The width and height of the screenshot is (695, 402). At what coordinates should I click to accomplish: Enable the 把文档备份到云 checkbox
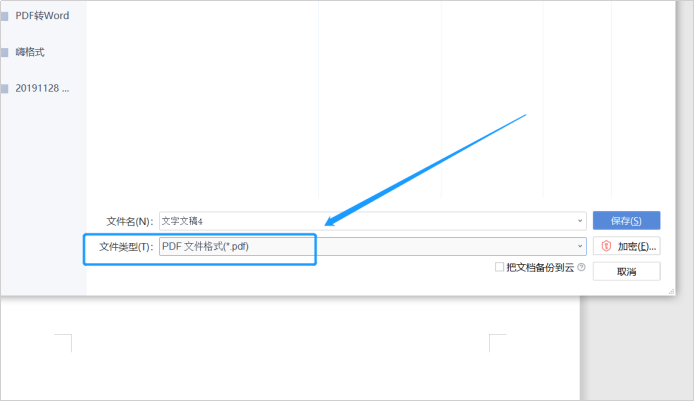tap(500, 267)
